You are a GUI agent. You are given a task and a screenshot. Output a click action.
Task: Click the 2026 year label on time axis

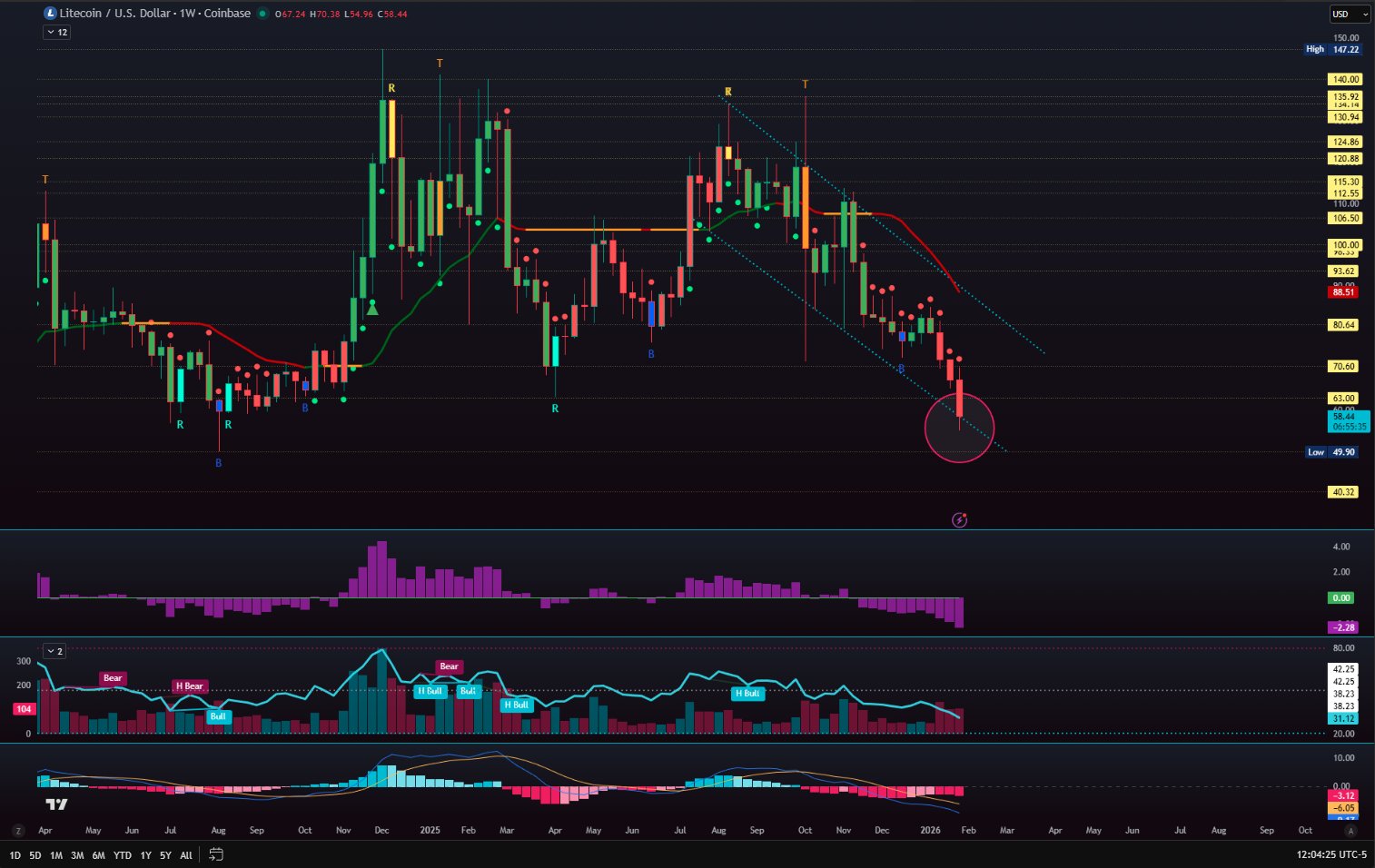[x=930, y=830]
